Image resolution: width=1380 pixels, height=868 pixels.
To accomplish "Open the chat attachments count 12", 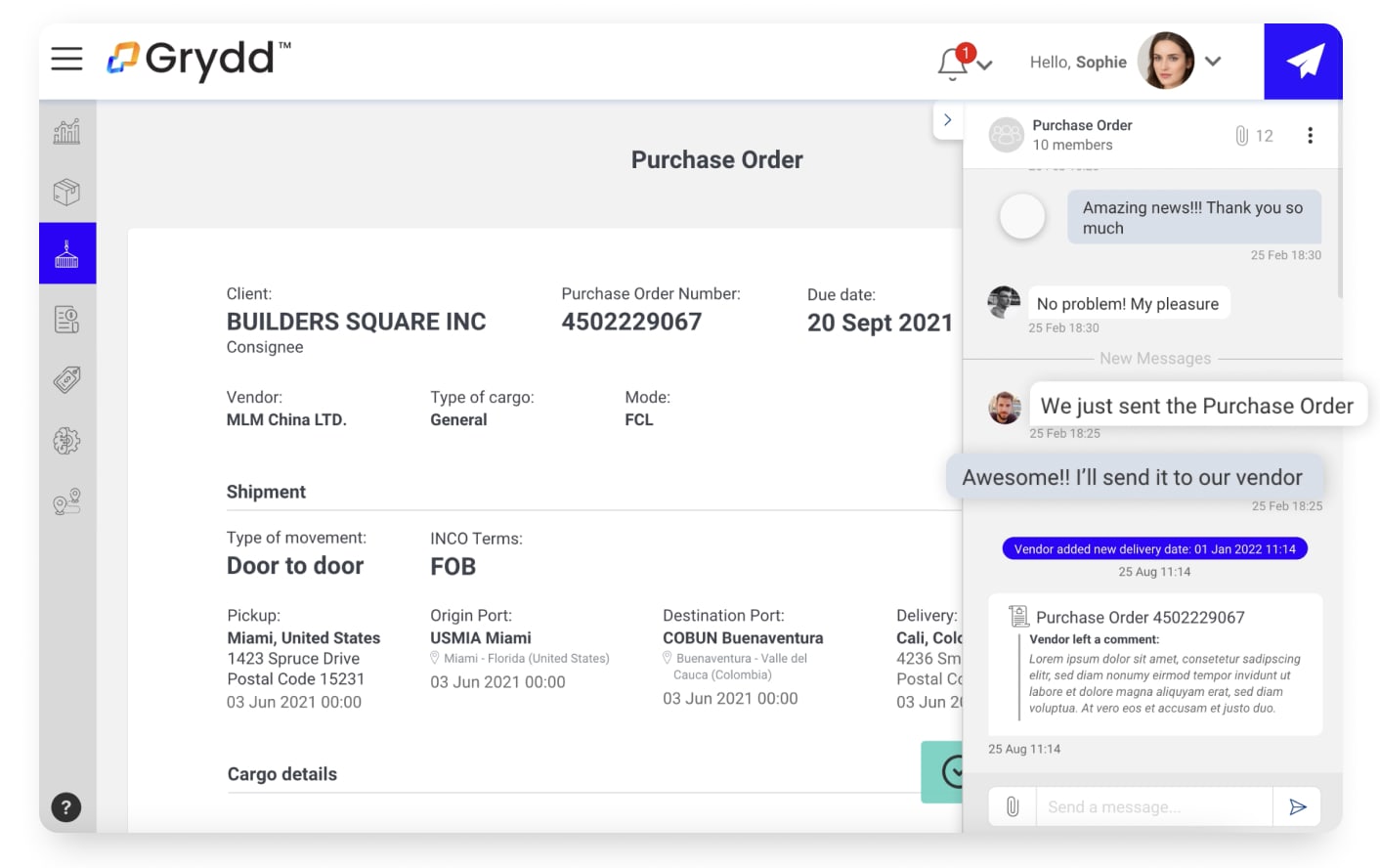I will [x=1254, y=136].
